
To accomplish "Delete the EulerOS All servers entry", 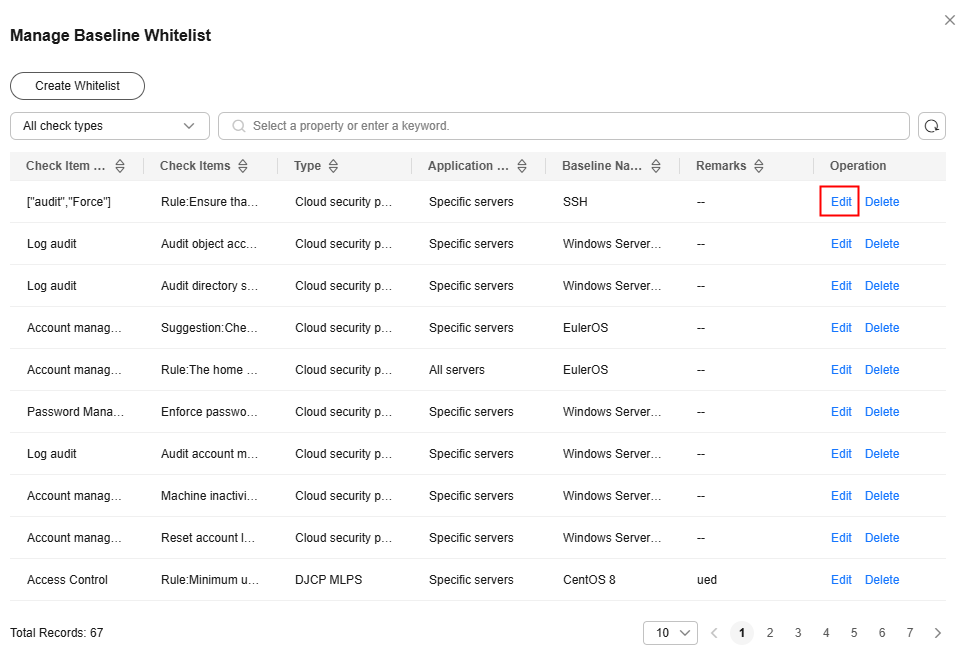I will (x=882, y=370).
